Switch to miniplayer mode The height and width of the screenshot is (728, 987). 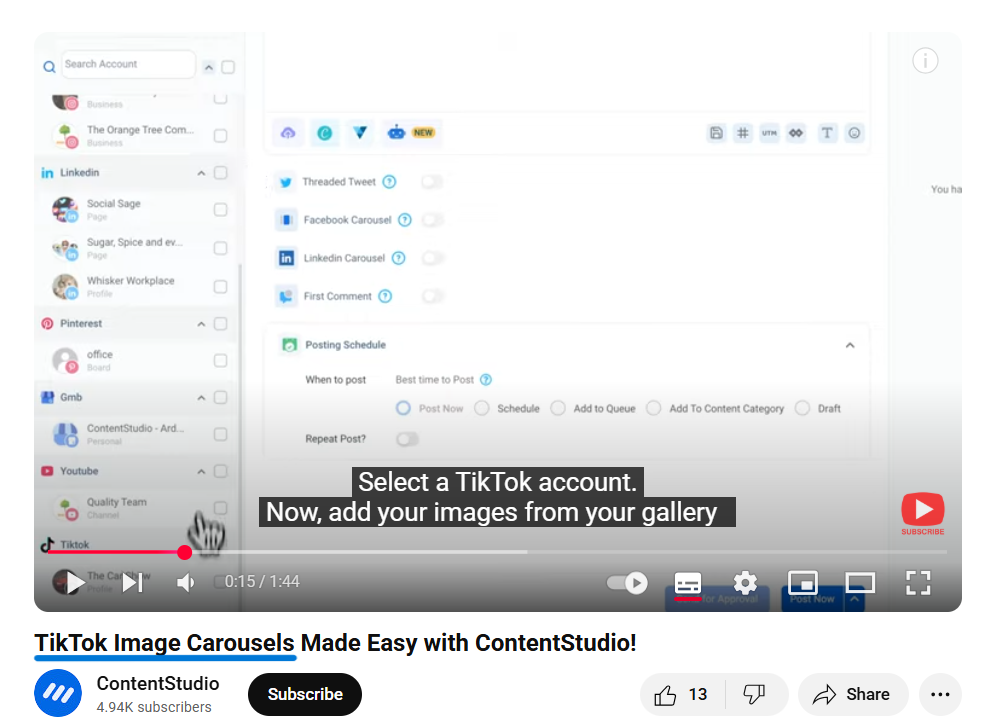pos(803,583)
